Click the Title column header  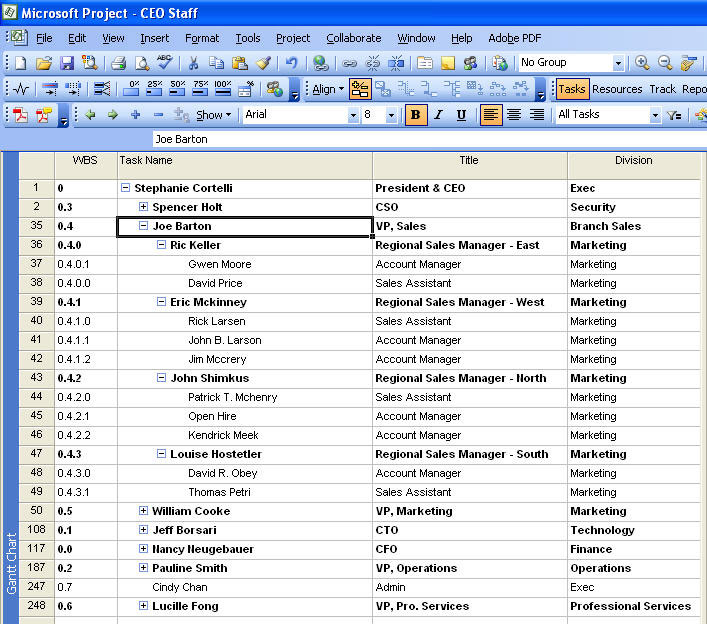click(x=469, y=165)
